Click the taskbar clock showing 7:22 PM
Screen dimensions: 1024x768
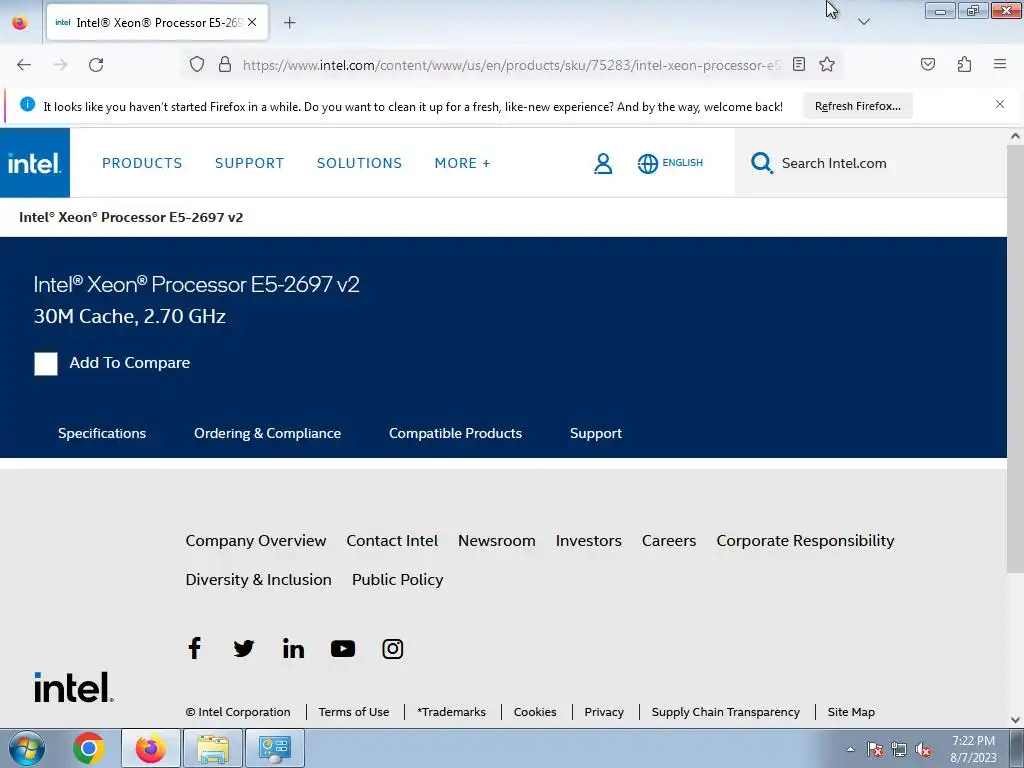[x=973, y=748]
